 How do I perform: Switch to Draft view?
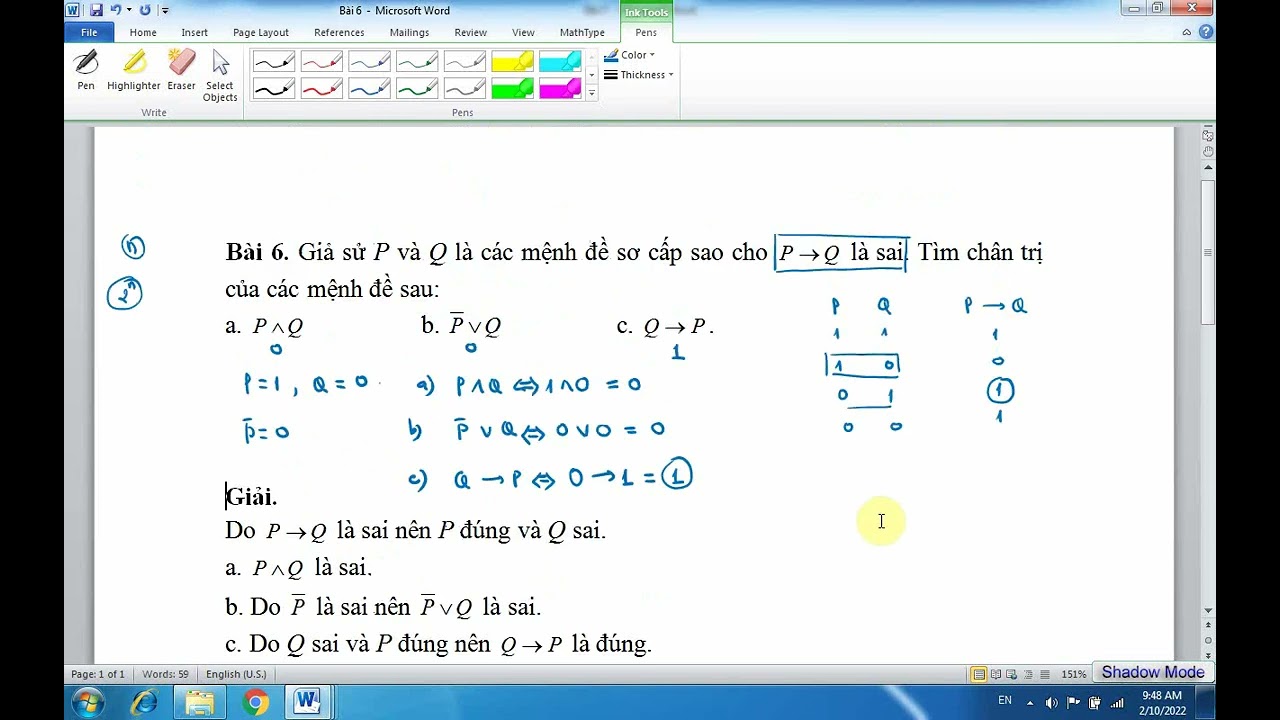(x=1045, y=674)
